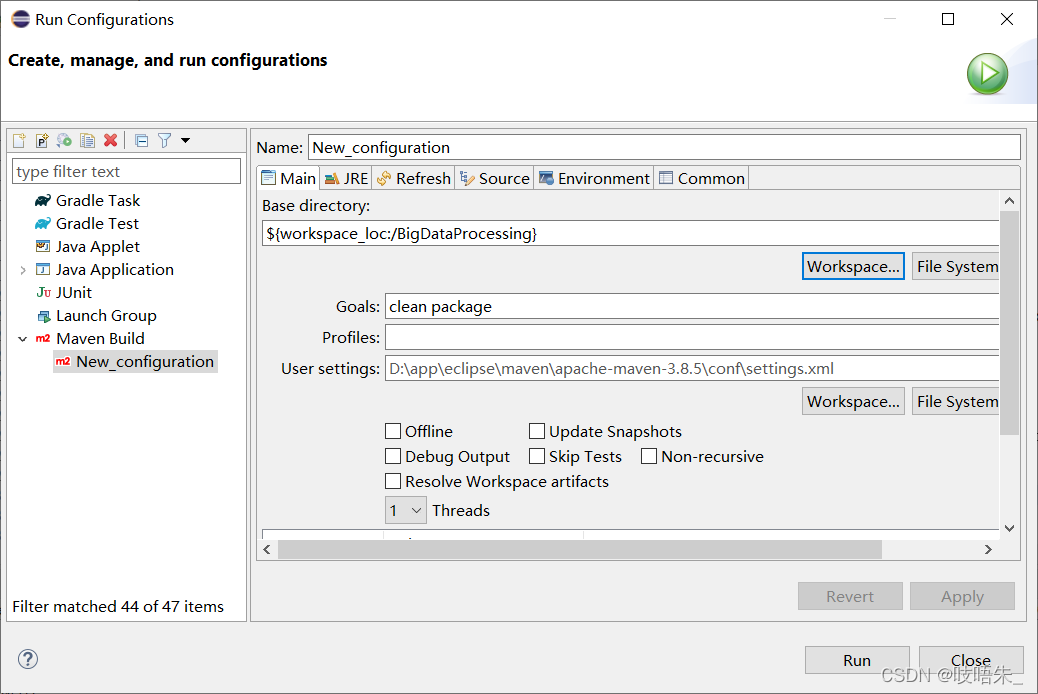Check the Skip Tests option

point(537,456)
